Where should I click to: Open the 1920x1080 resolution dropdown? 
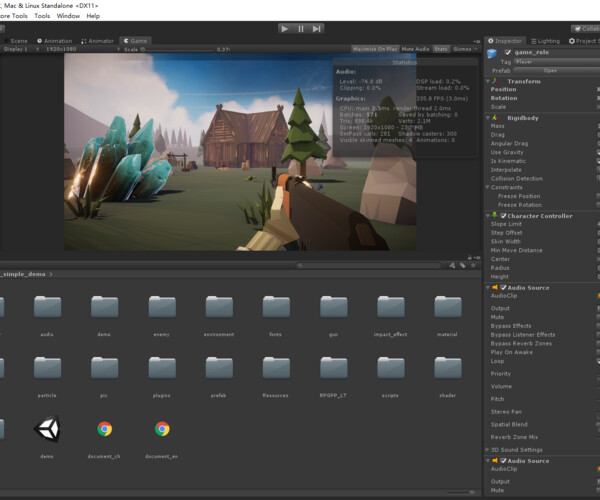click(x=81, y=49)
